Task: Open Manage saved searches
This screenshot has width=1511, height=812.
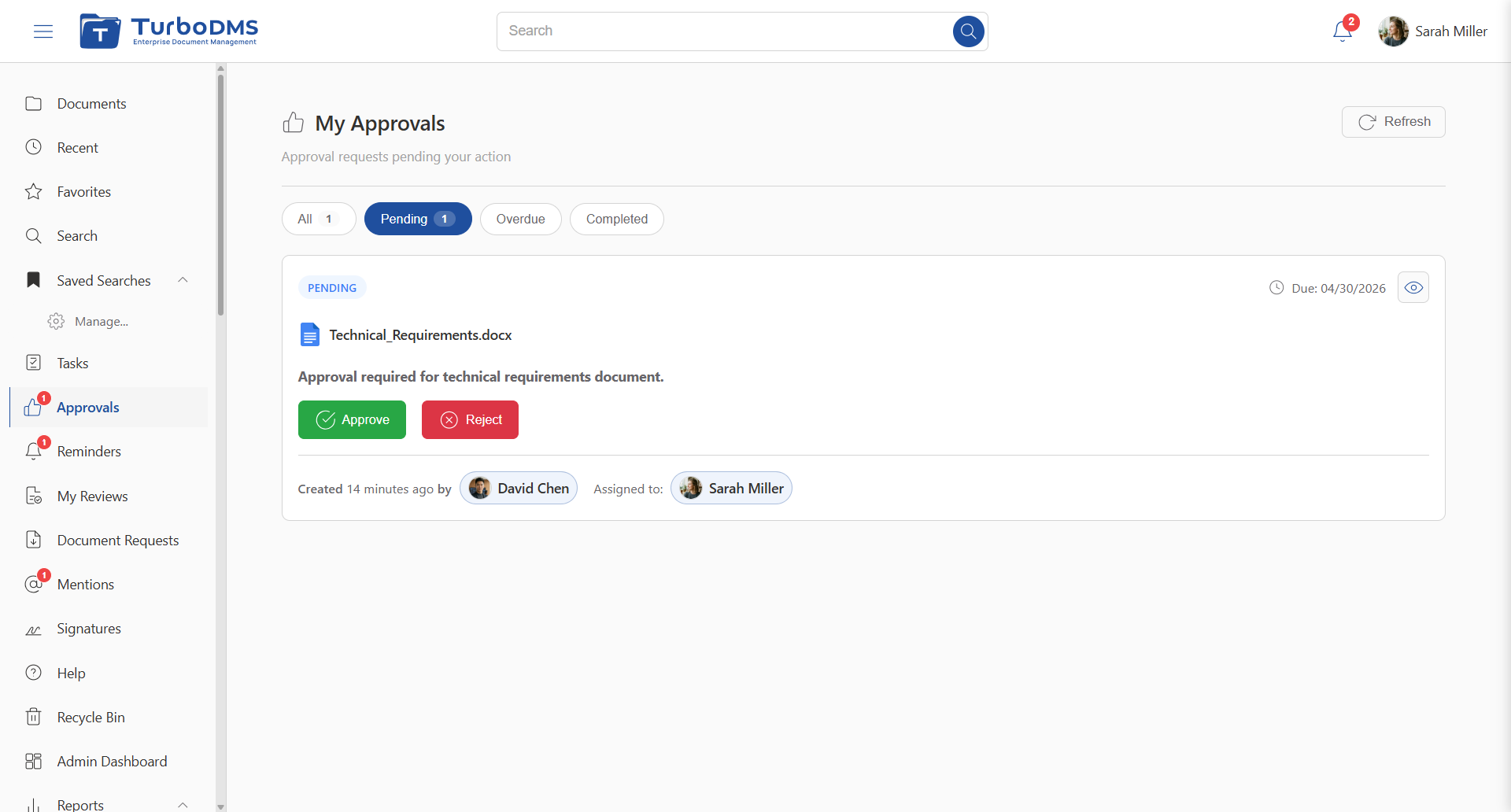Action: coord(101,322)
